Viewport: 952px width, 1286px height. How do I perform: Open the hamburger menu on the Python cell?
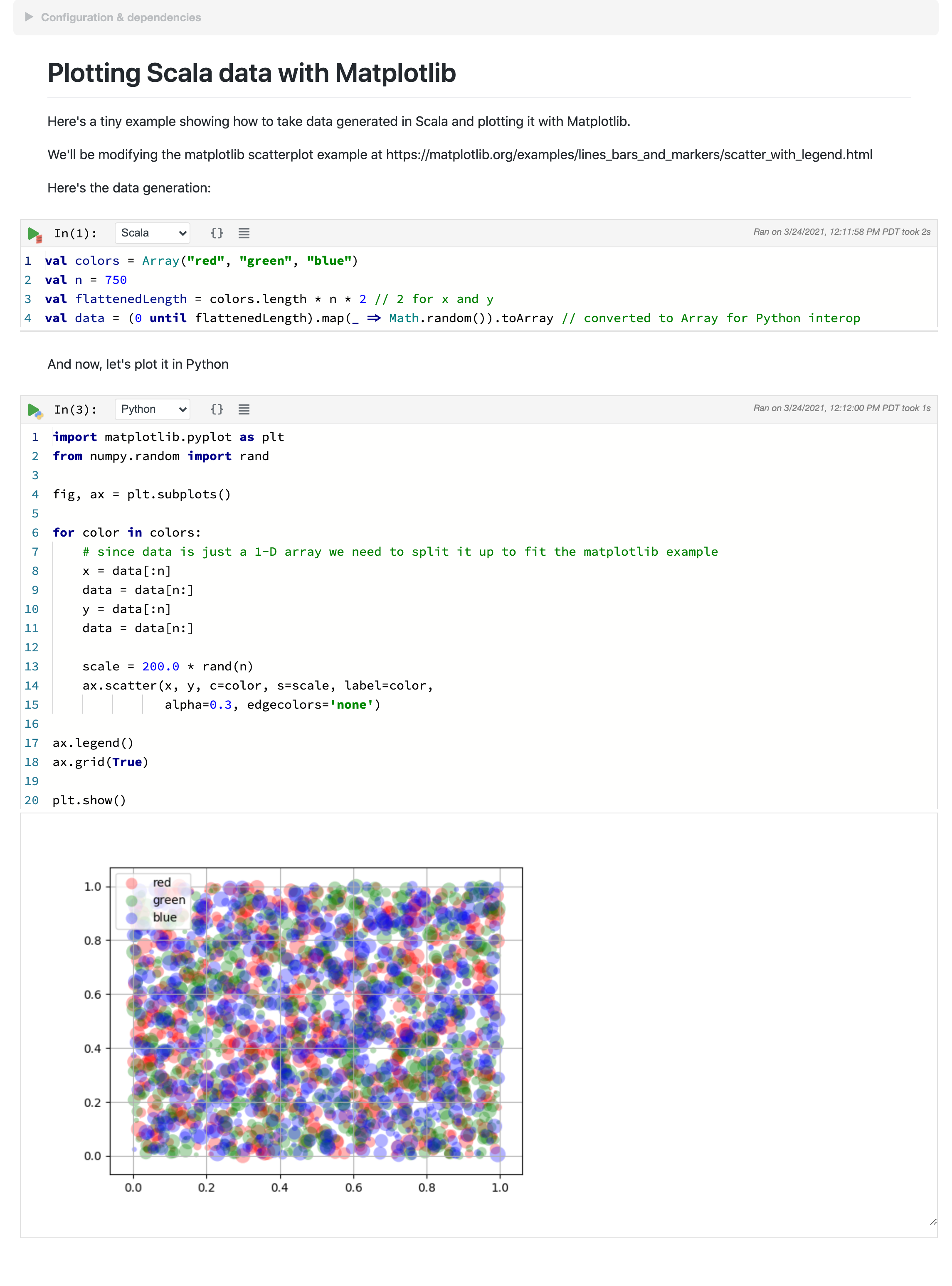[244, 410]
